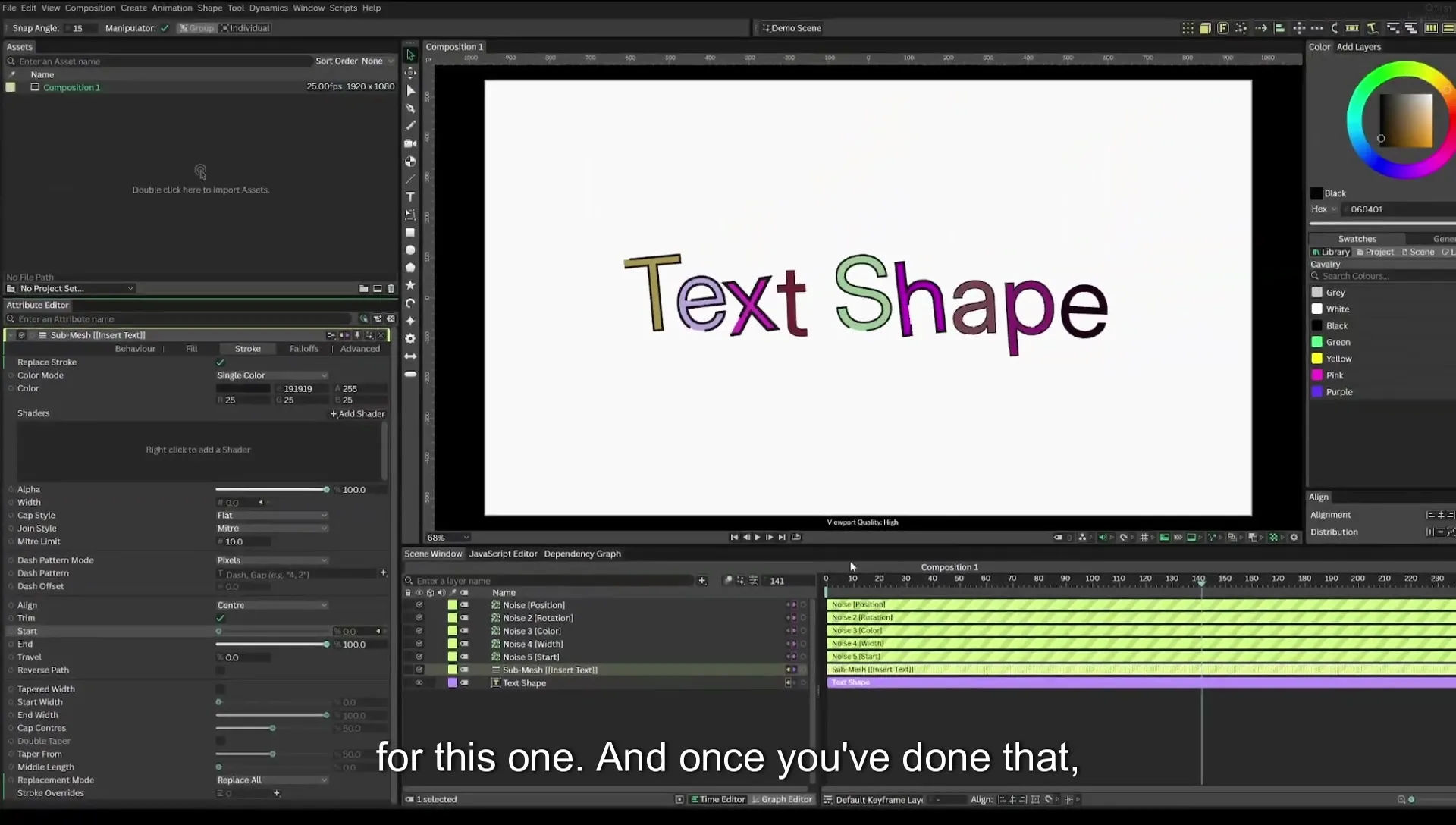1456x825 pixels.
Task: Open the Graph Editor
Action: pos(782,799)
